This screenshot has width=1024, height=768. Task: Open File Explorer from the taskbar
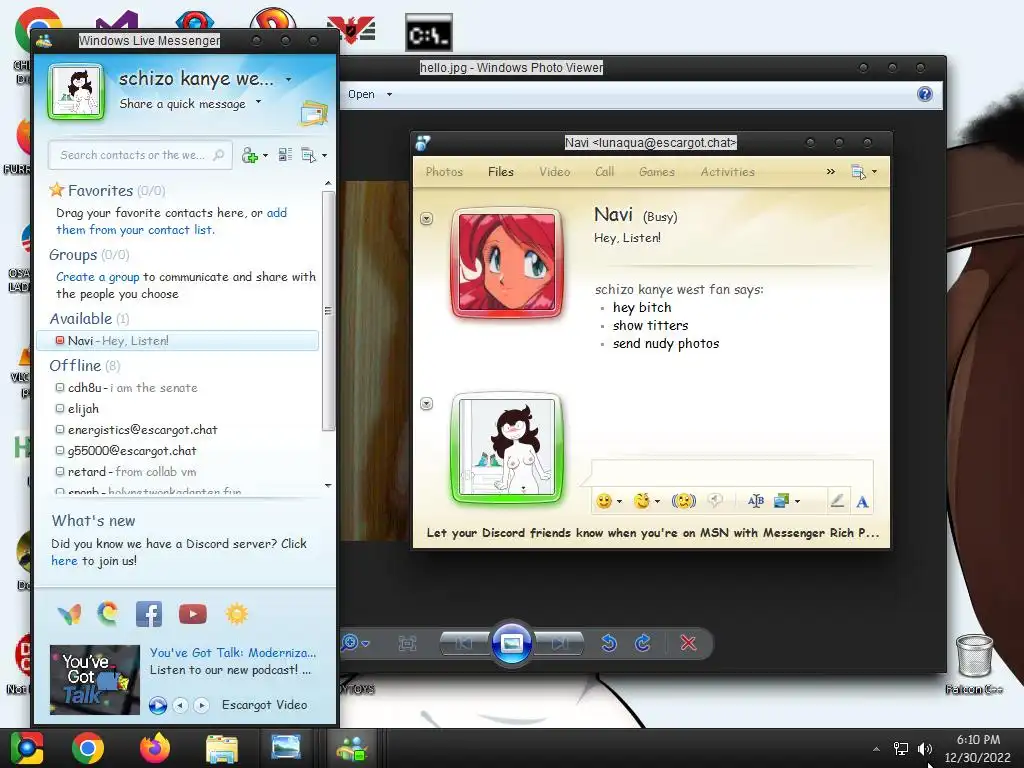(222, 748)
